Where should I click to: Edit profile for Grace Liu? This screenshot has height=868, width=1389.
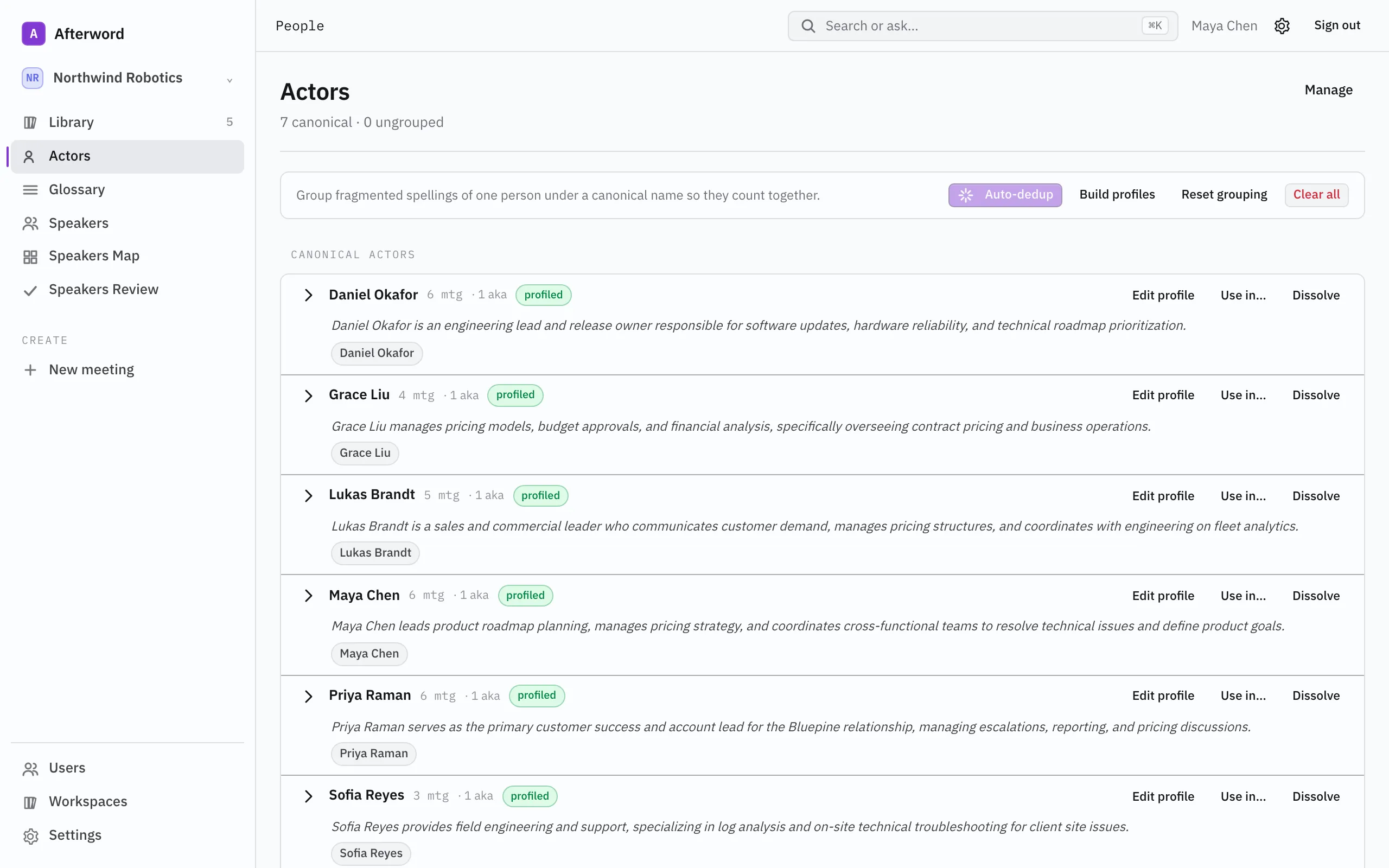[1163, 395]
